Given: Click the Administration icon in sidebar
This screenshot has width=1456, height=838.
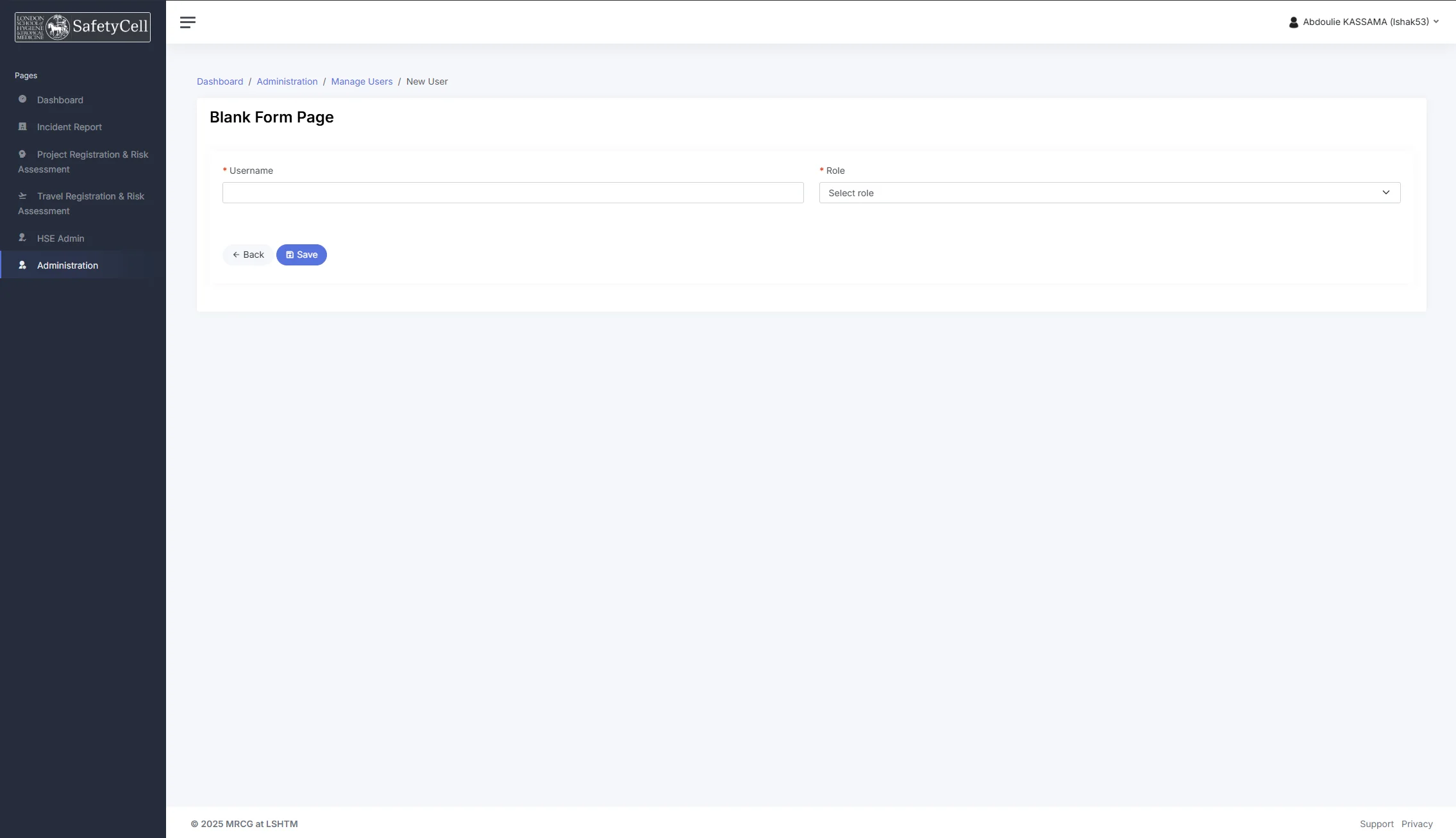Looking at the screenshot, I should [x=22, y=265].
